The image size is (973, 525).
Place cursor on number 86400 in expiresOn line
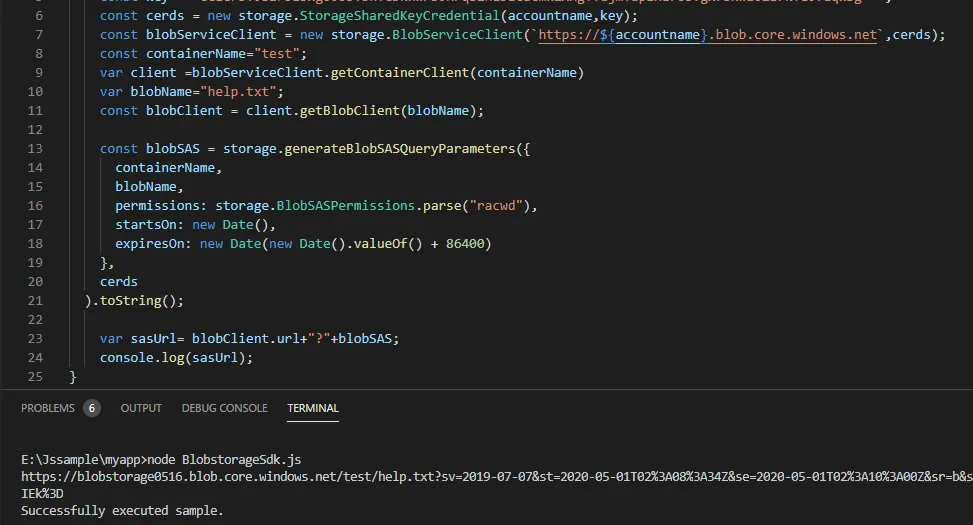point(465,244)
